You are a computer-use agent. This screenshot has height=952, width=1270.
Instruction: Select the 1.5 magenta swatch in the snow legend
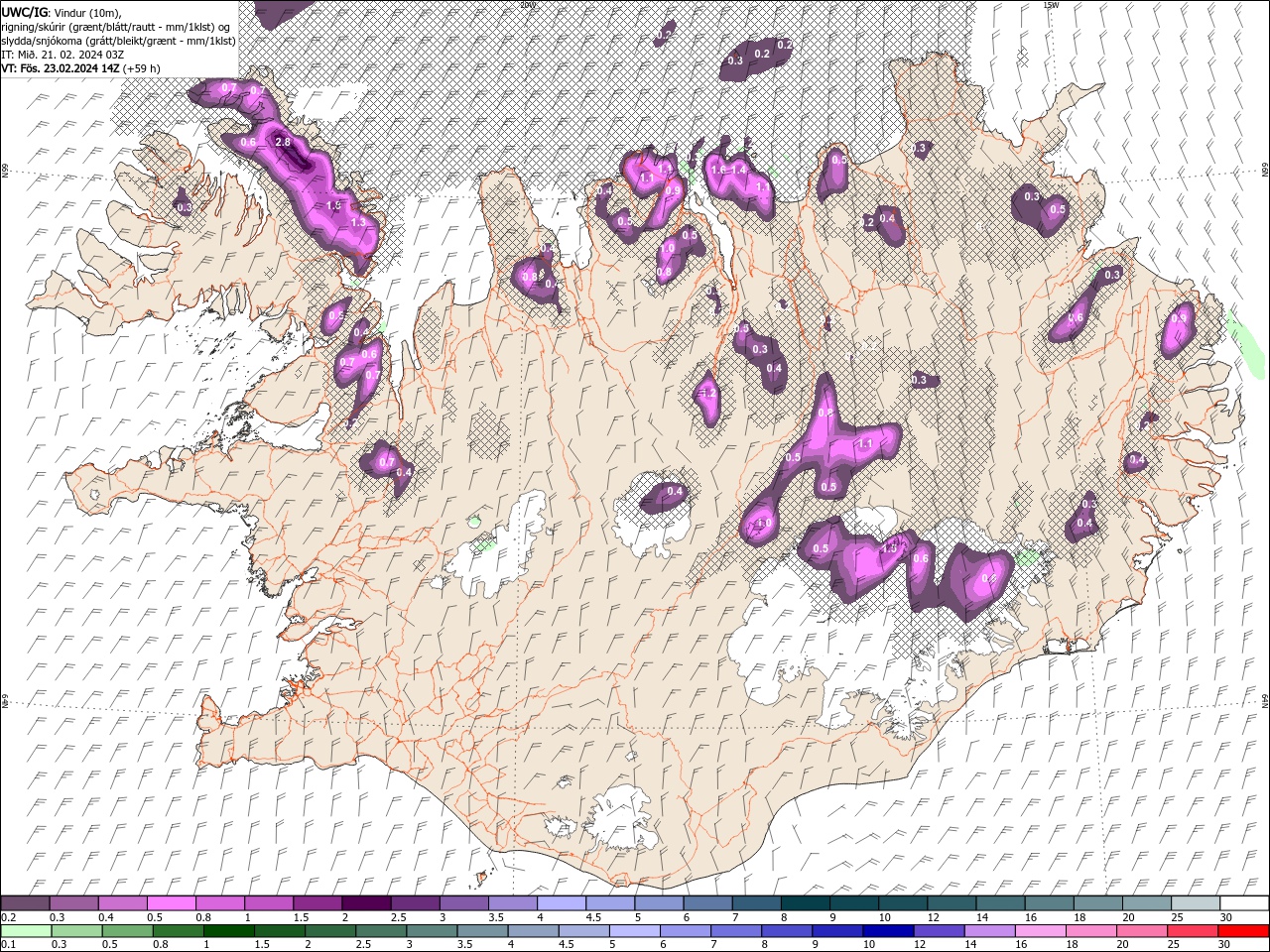[317, 903]
